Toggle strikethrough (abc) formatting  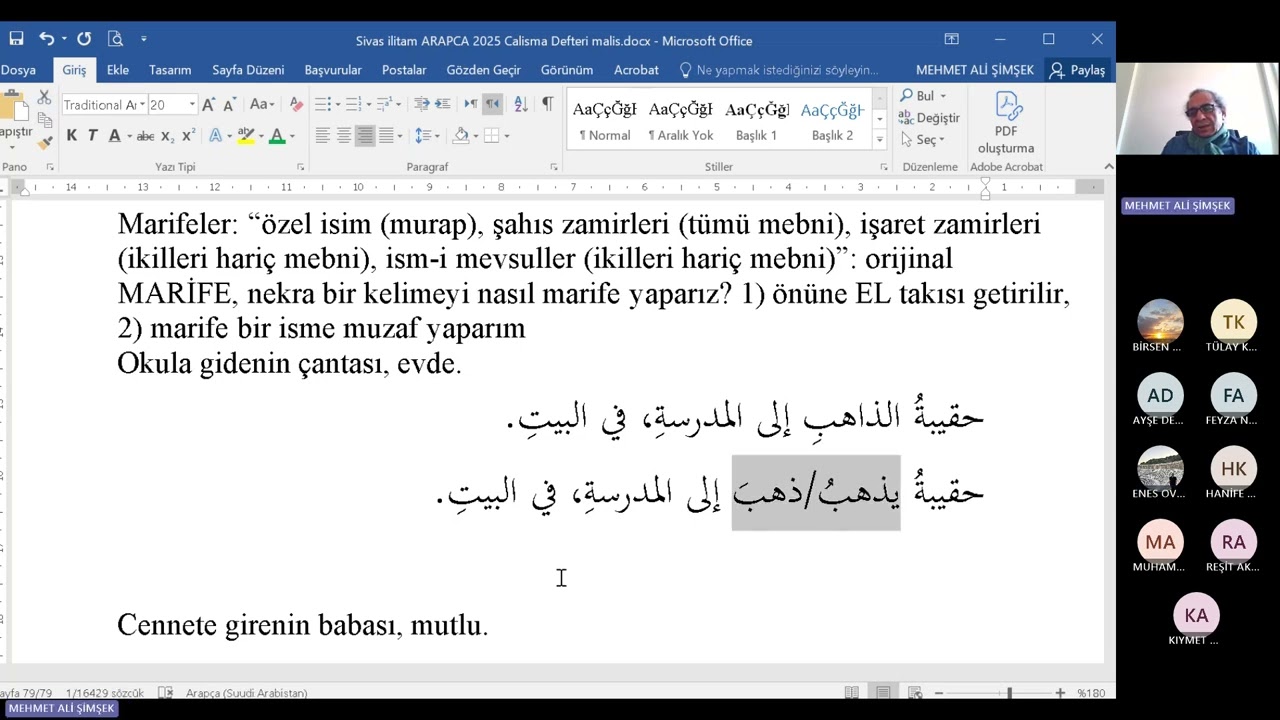click(x=146, y=136)
